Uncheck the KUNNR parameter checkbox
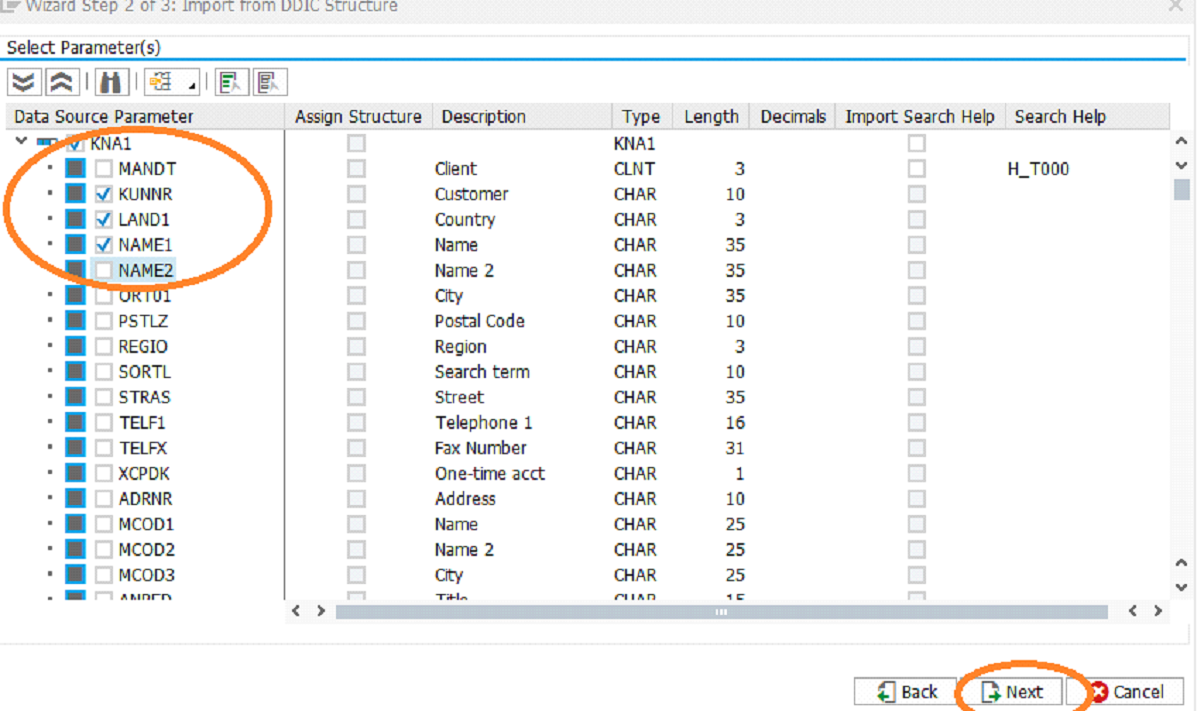The width and height of the screenshot is (1204, 711). click(x=106, y=194)
